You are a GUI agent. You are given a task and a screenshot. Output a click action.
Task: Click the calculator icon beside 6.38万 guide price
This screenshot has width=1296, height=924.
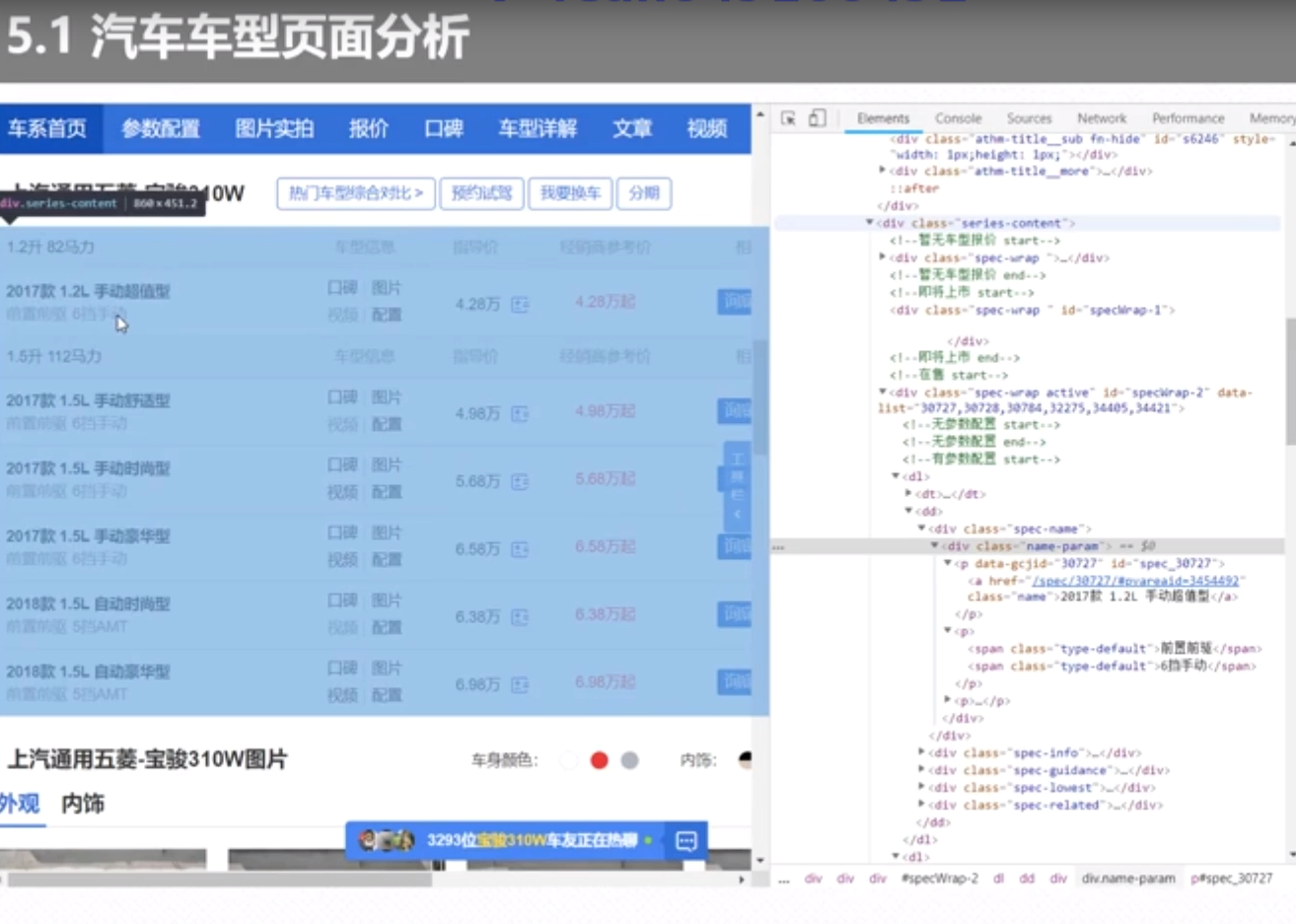point(520,617)
